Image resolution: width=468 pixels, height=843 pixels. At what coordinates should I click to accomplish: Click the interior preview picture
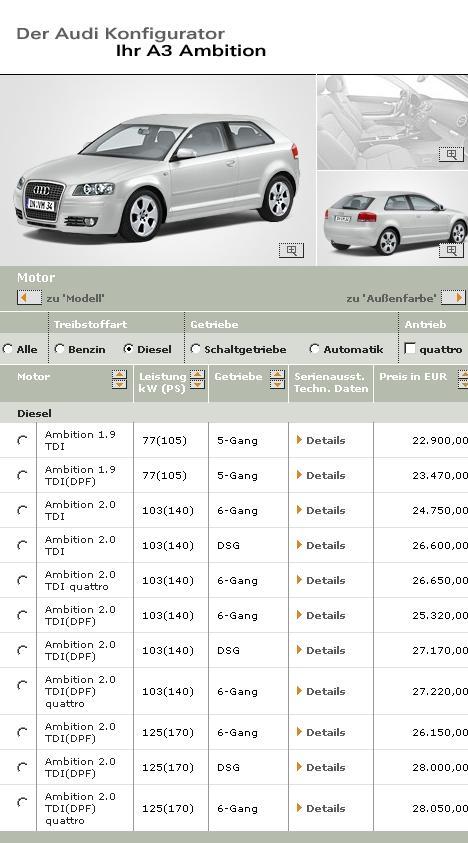393,123
